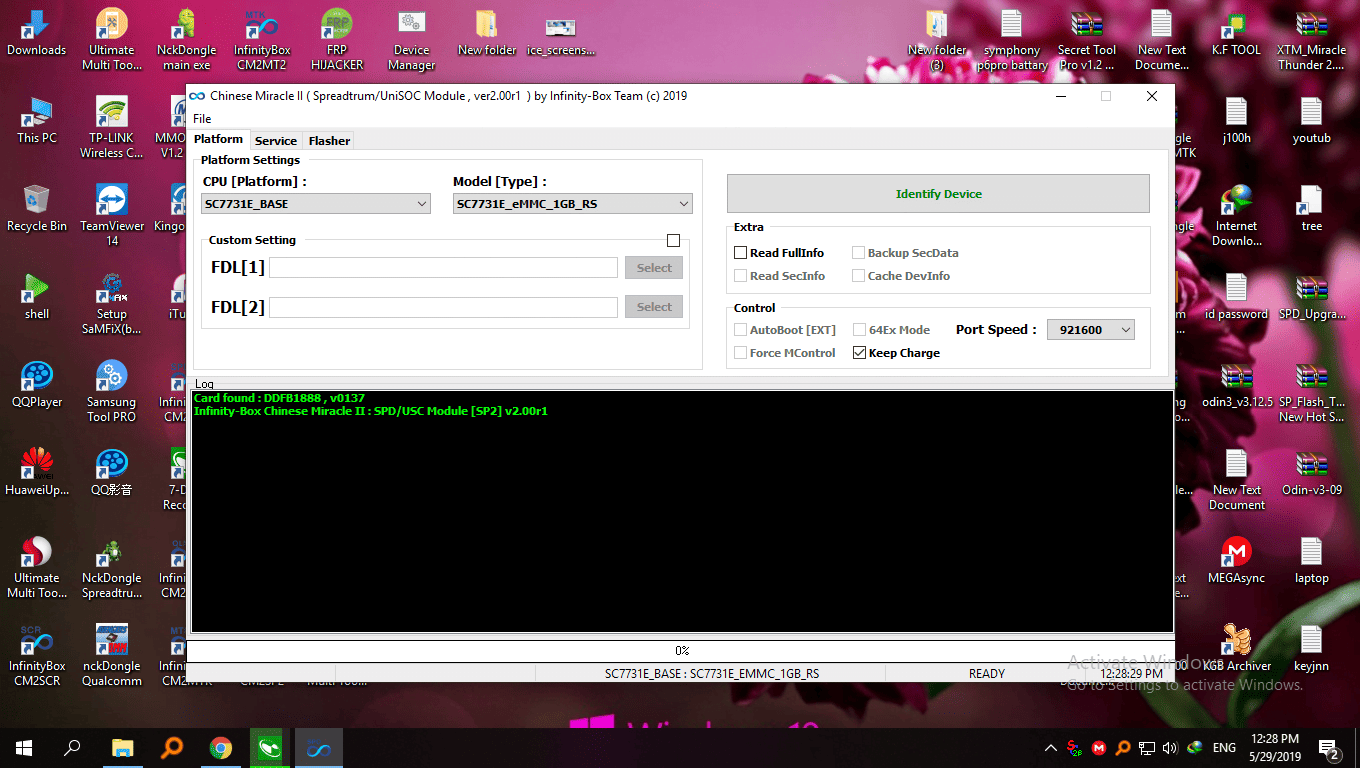Click Google Chrome in the taskbar
Screen dimensions: 1360x768
click(220, 747)
